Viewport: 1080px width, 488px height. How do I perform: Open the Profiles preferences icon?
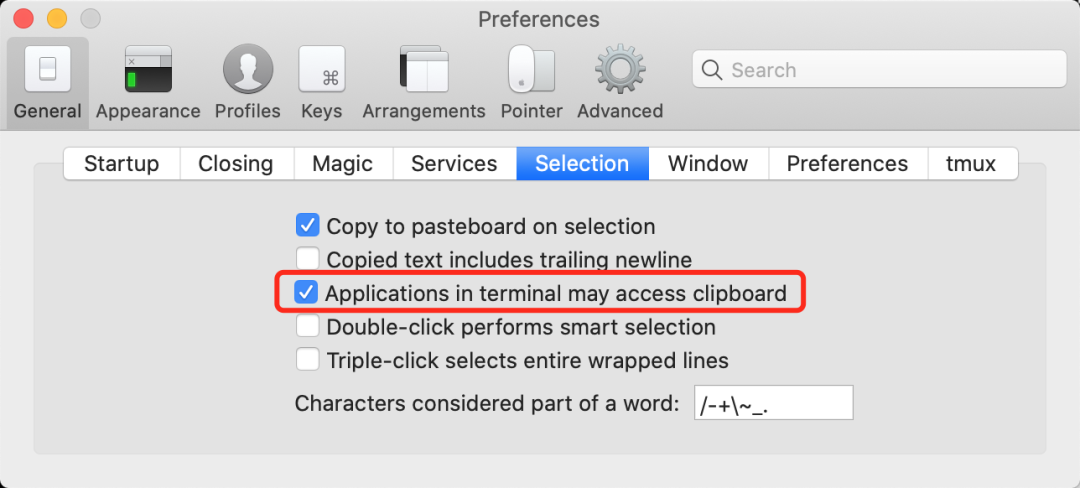point(247,71)
